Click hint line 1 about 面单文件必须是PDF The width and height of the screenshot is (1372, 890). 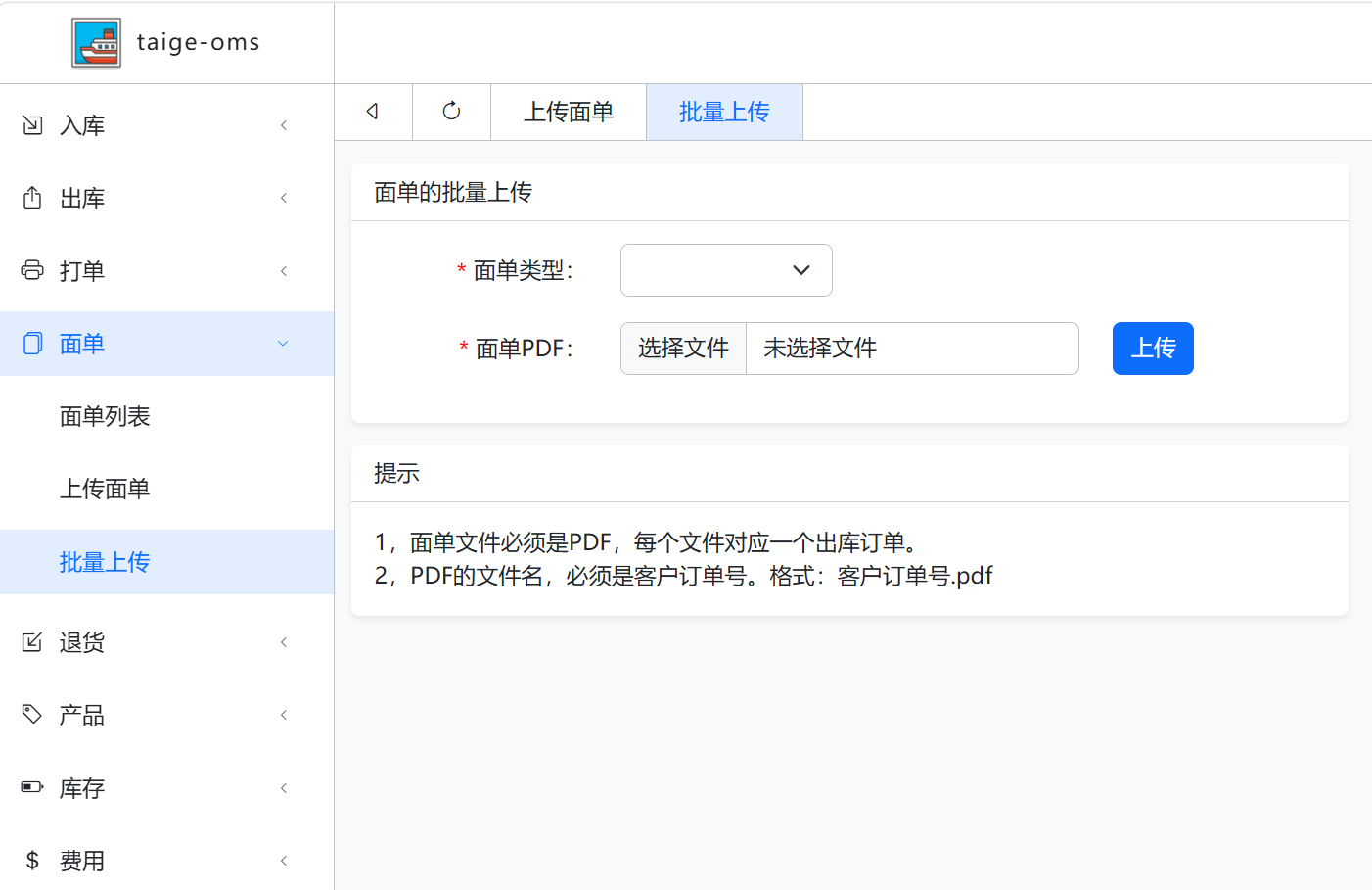pyautogui.click(x=649, y=542)
